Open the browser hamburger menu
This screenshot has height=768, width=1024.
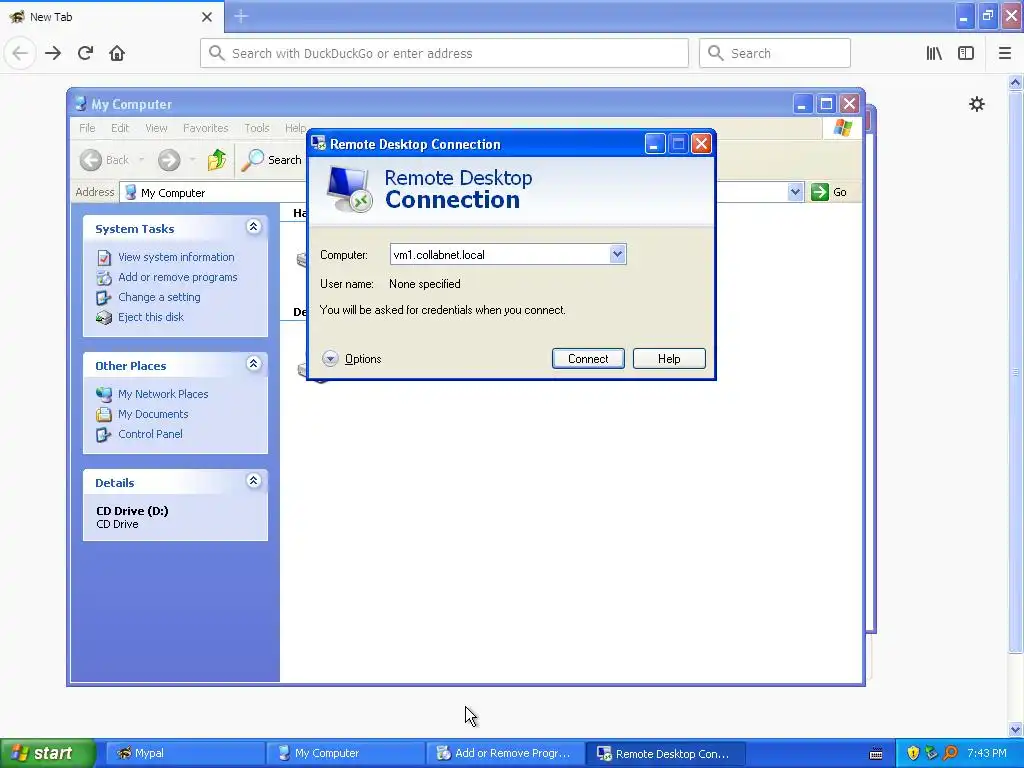tap(1004, 53)
